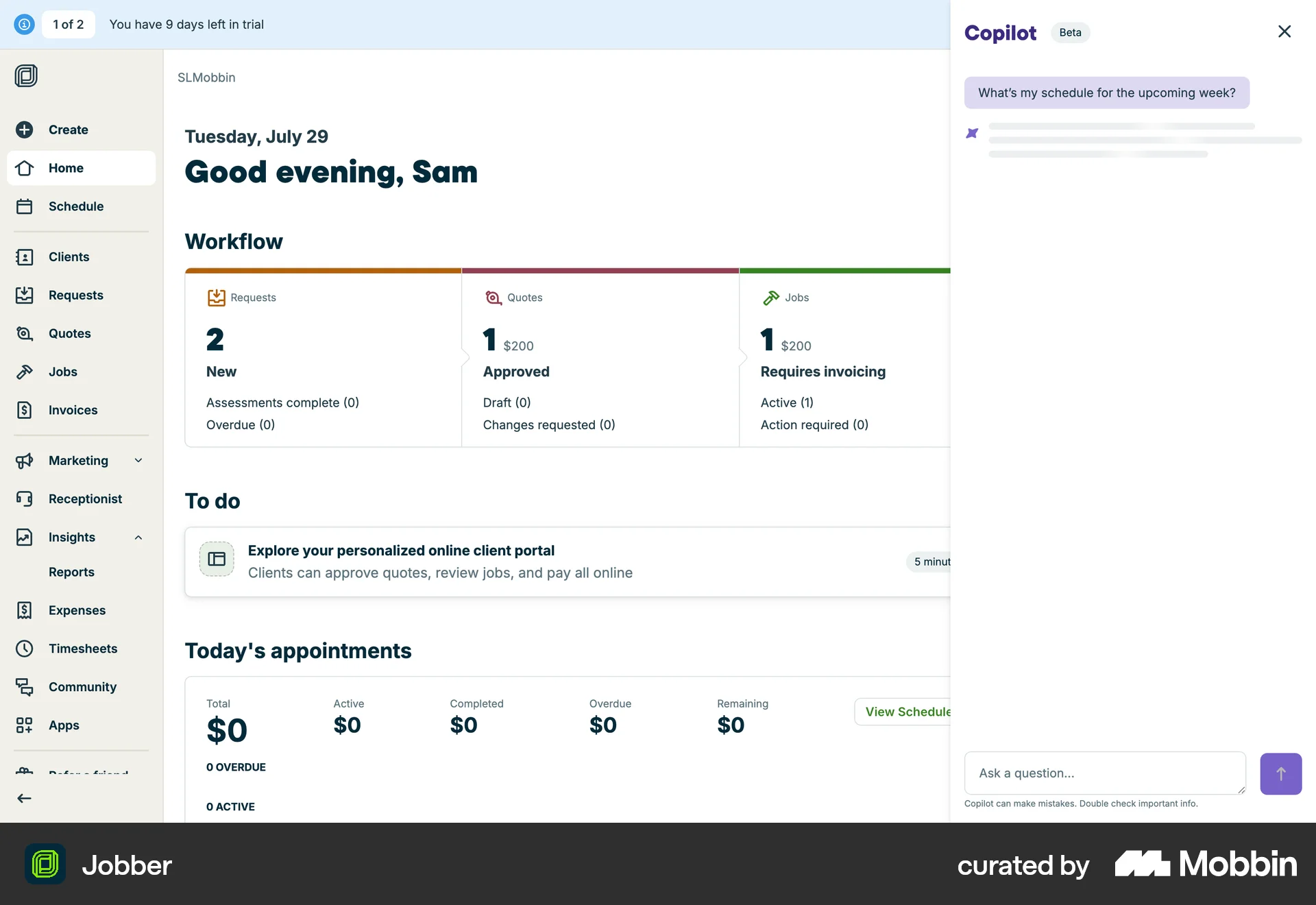Go to Expenses menu item

point(77,610)
